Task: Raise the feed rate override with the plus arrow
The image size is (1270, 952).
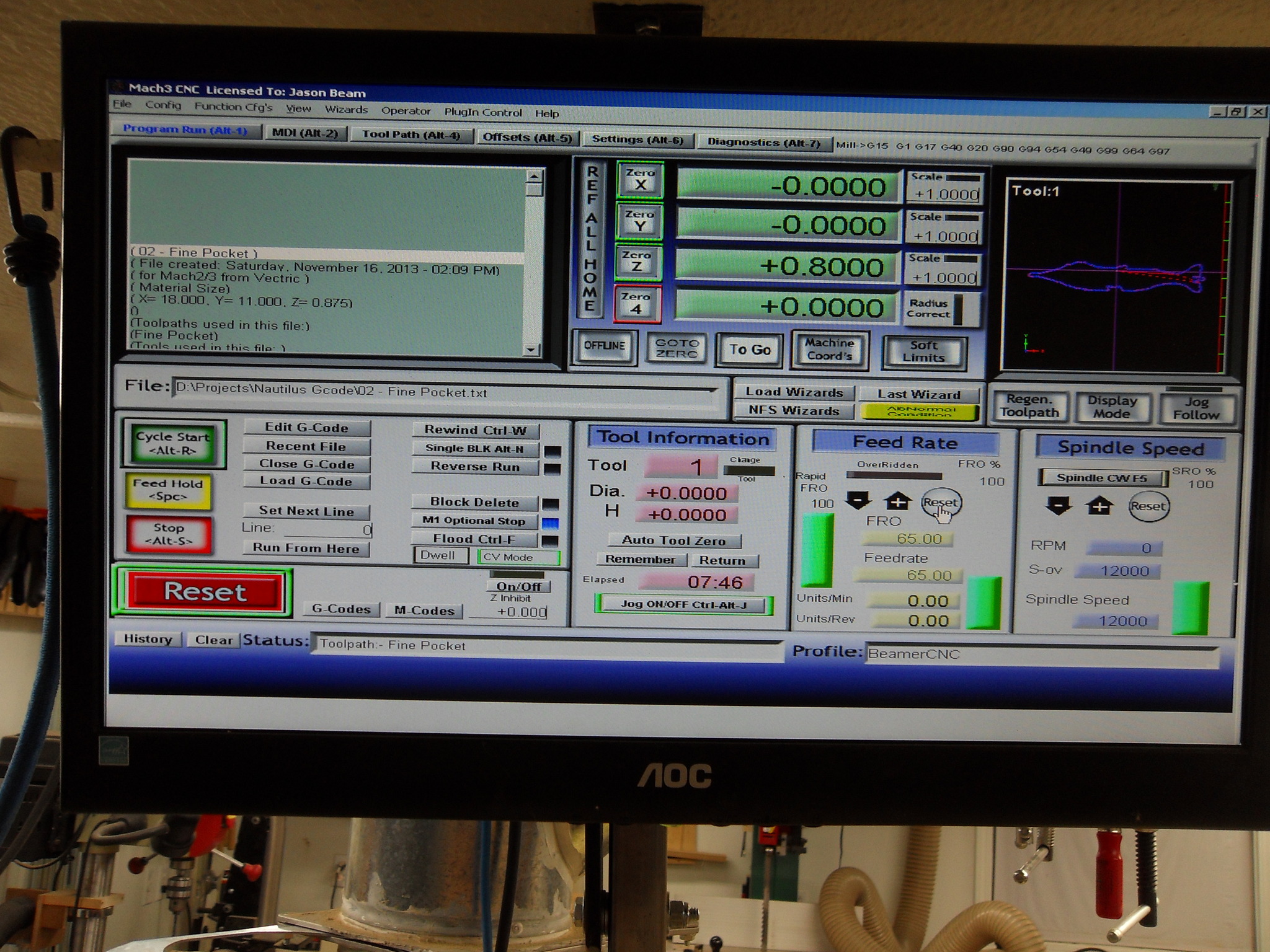Action: (x=897, y=501)
